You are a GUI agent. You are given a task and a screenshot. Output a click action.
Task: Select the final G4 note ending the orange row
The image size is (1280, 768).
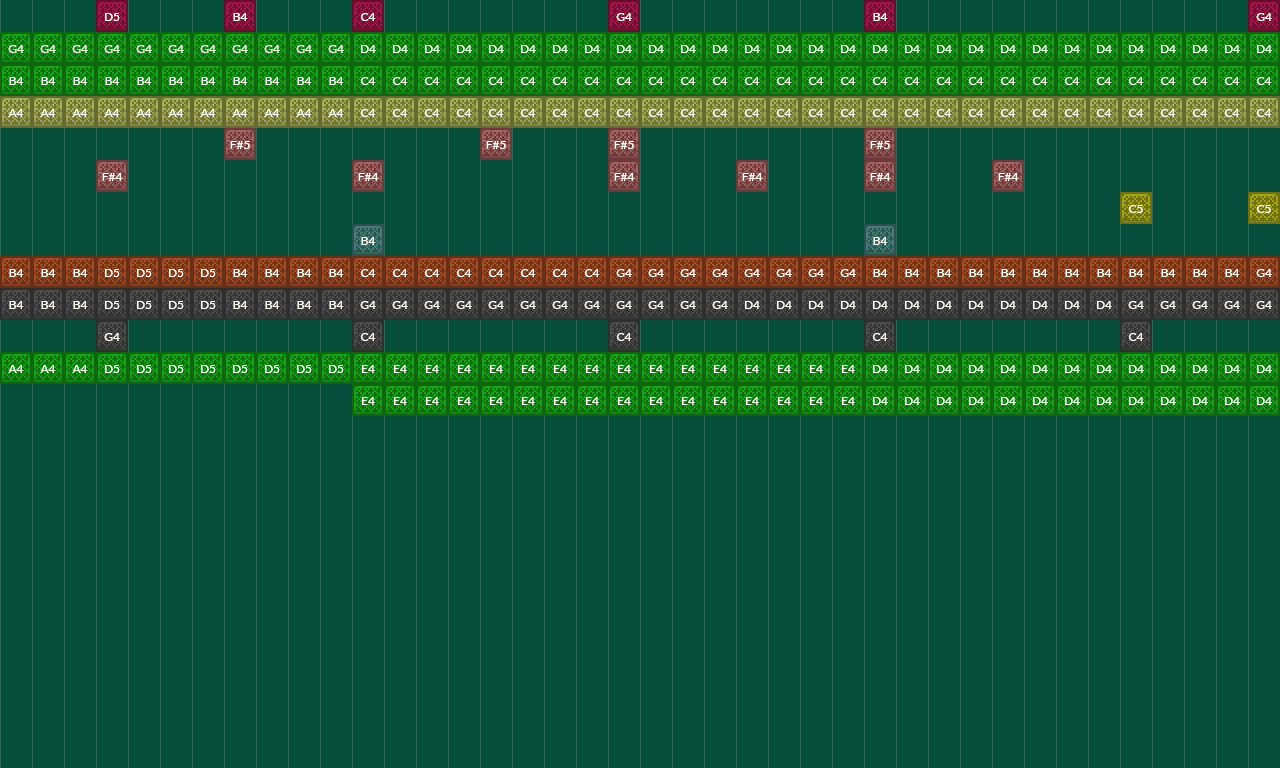(1264, 272)
